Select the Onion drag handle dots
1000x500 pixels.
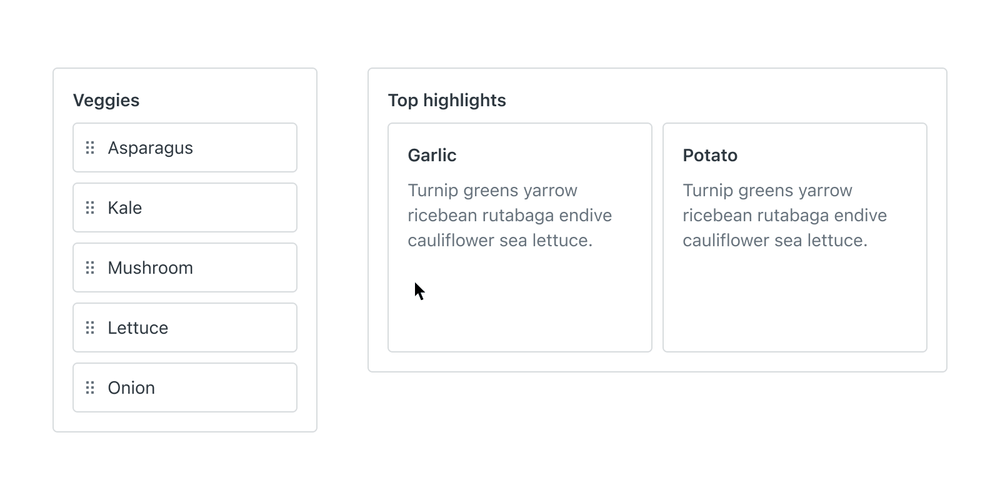tap(90, 388)
